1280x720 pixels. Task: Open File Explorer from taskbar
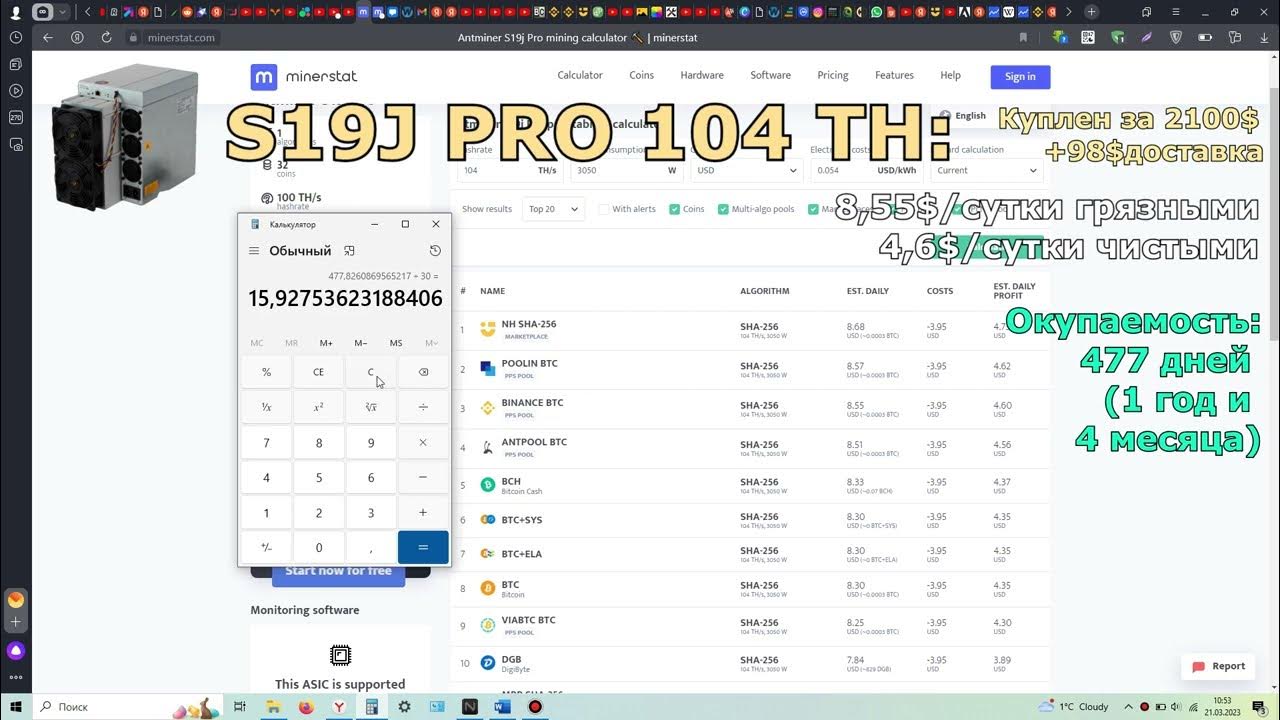(x=273, y=706)
